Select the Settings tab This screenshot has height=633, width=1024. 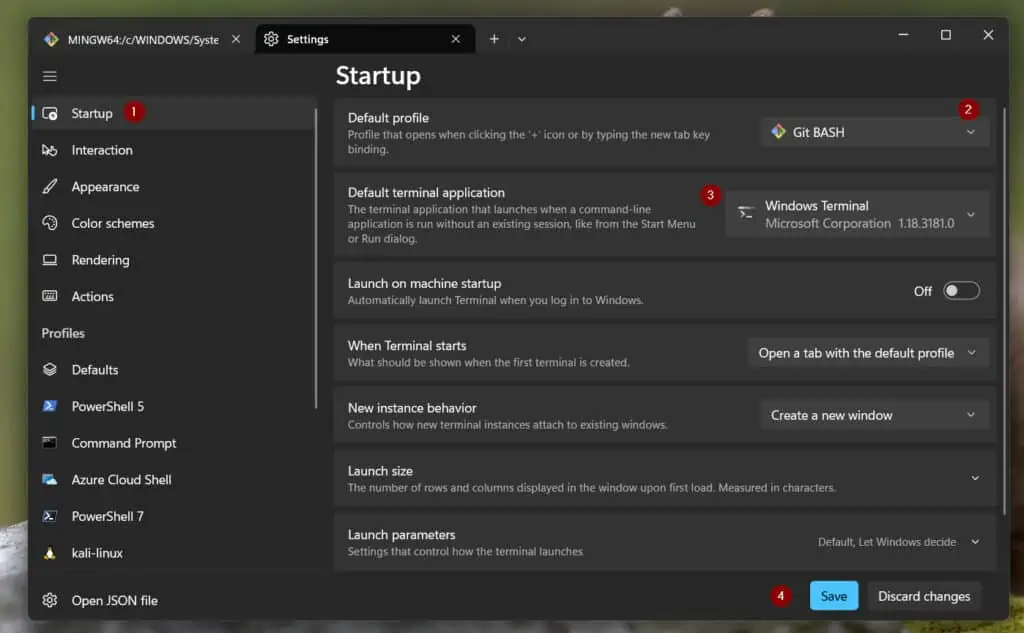pyautogui.click(x=364, y=39)
